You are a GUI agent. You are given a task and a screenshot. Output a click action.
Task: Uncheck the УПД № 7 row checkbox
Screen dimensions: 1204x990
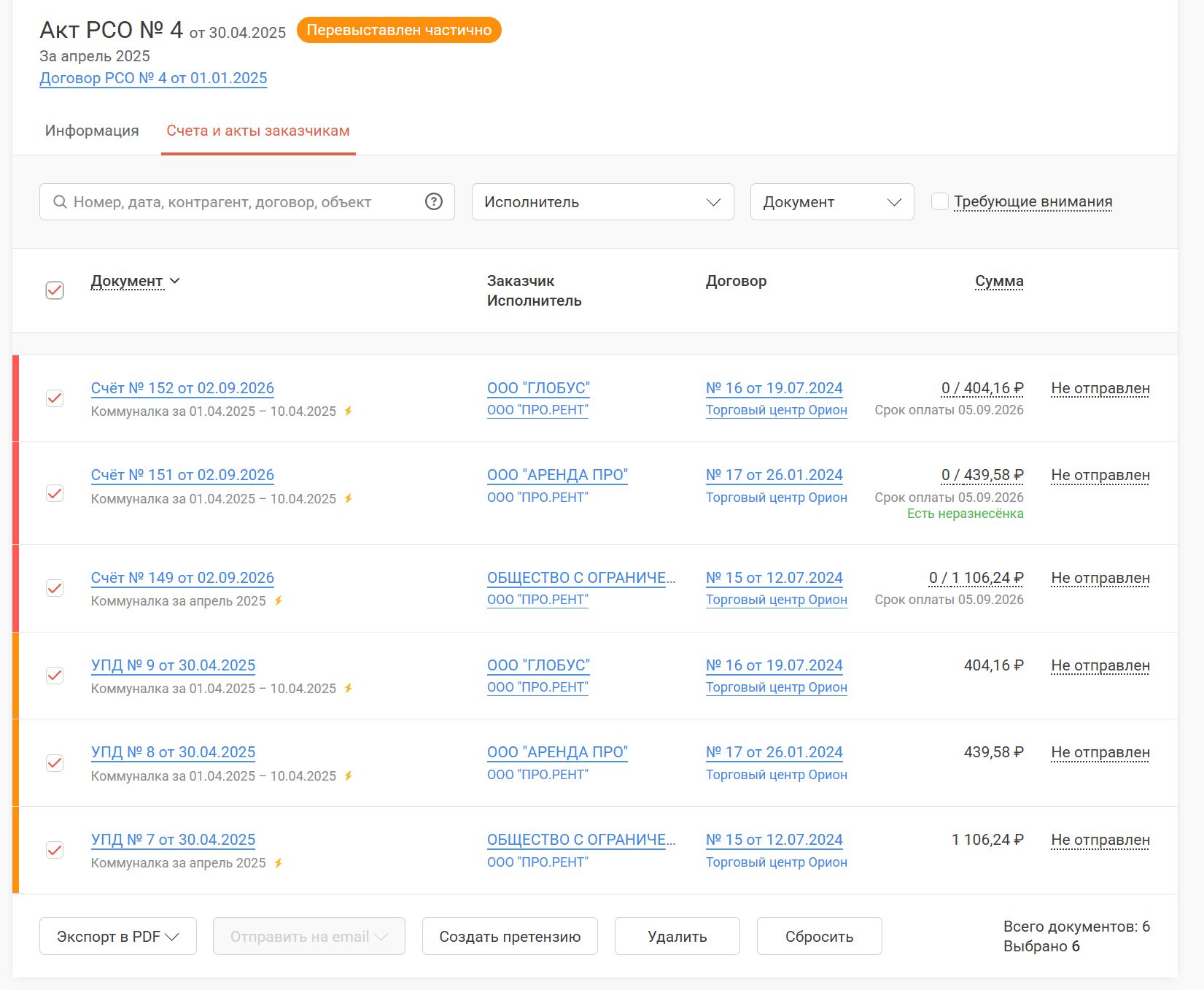[x=55, y=850]
